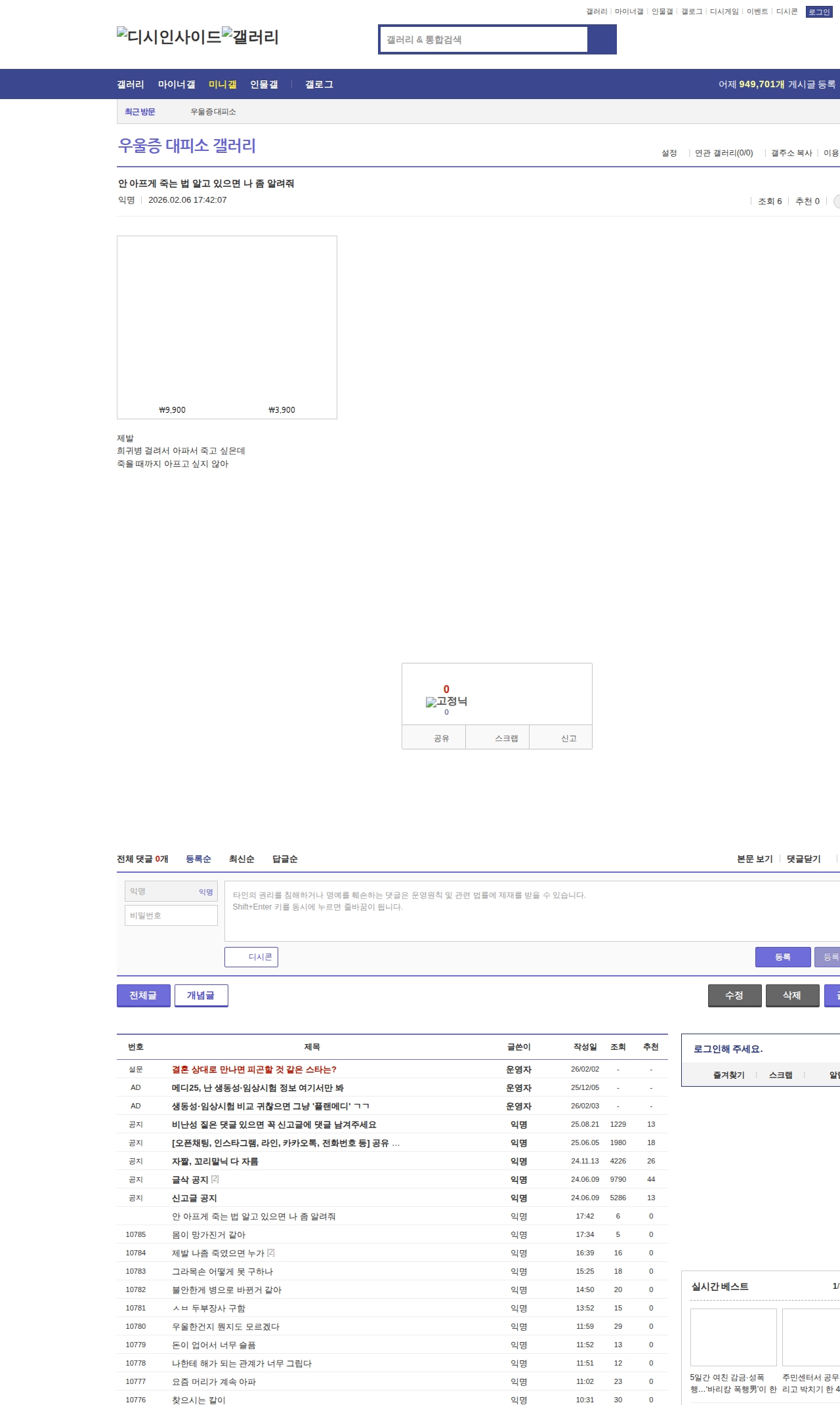The width and height of the screenshot is (840, 1405).
Task: Open 디시게임 in the top utility links
Action: coord(724,12)
